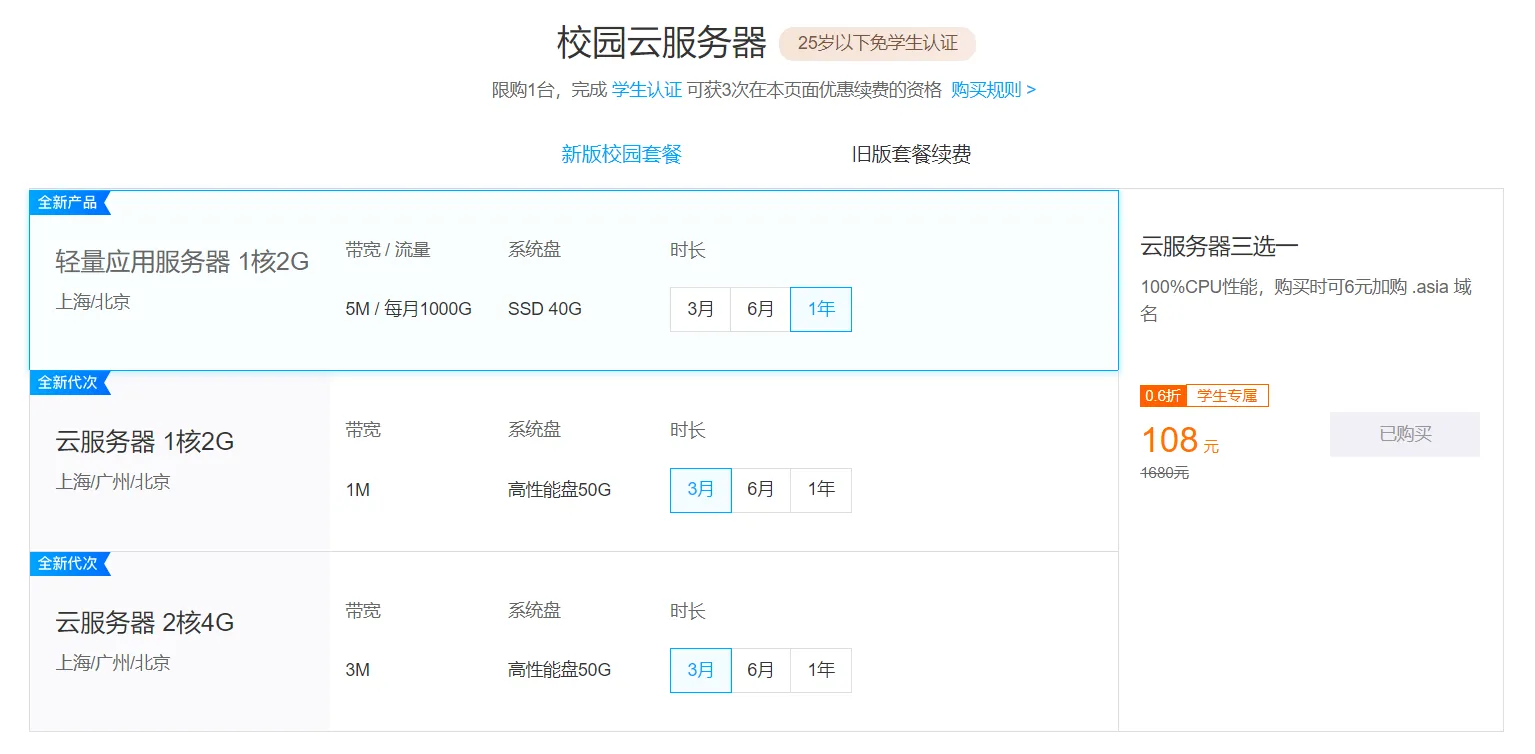Click the greyed 已购买 button
This screenshot has width=1535, height=754.
pos(1404,434)
